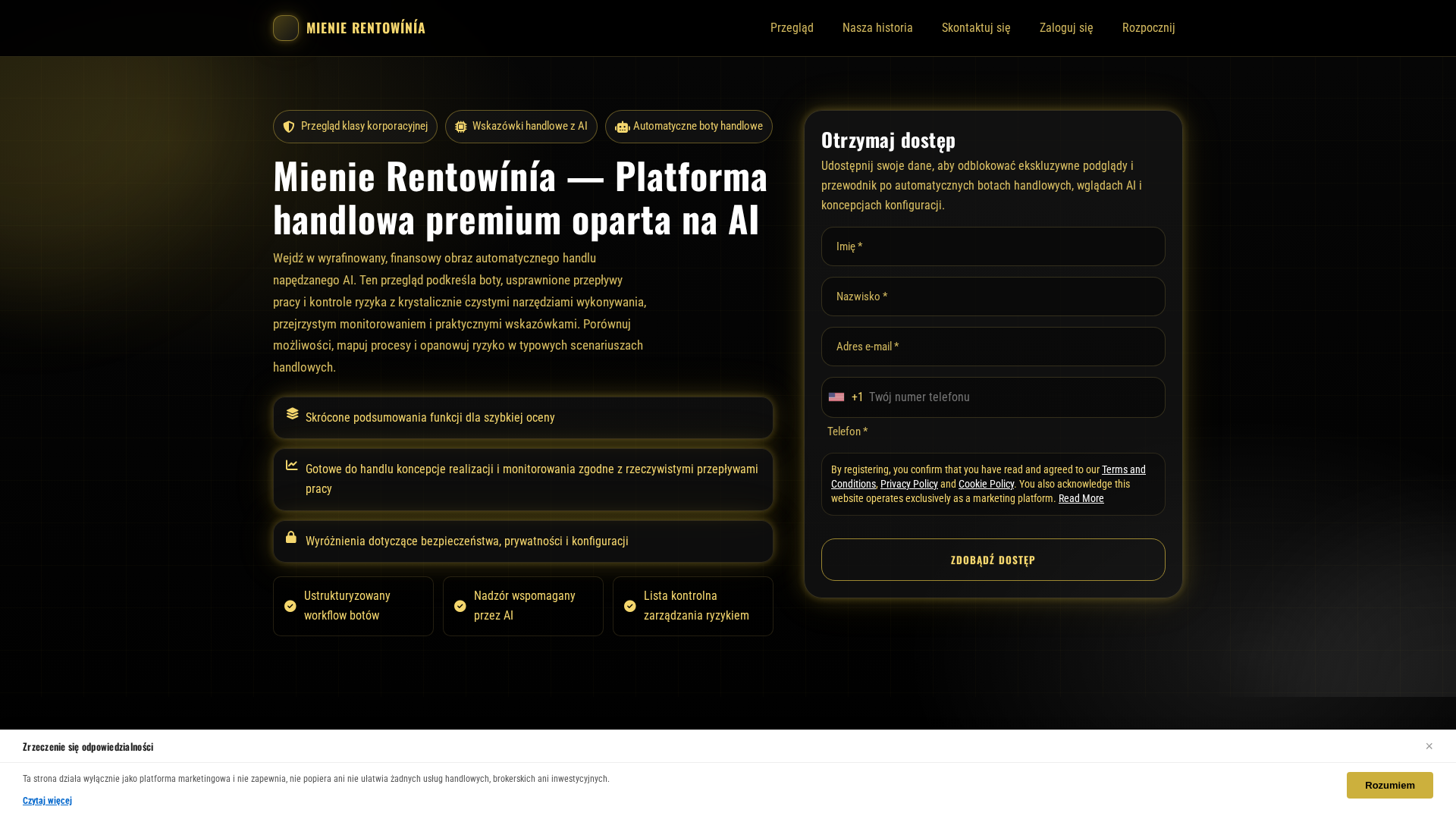The height and width of the screenshot is (819, 1456).
Task: Choose Rozpocznij in the top navigation
Action: click(x=1149, y=28)
